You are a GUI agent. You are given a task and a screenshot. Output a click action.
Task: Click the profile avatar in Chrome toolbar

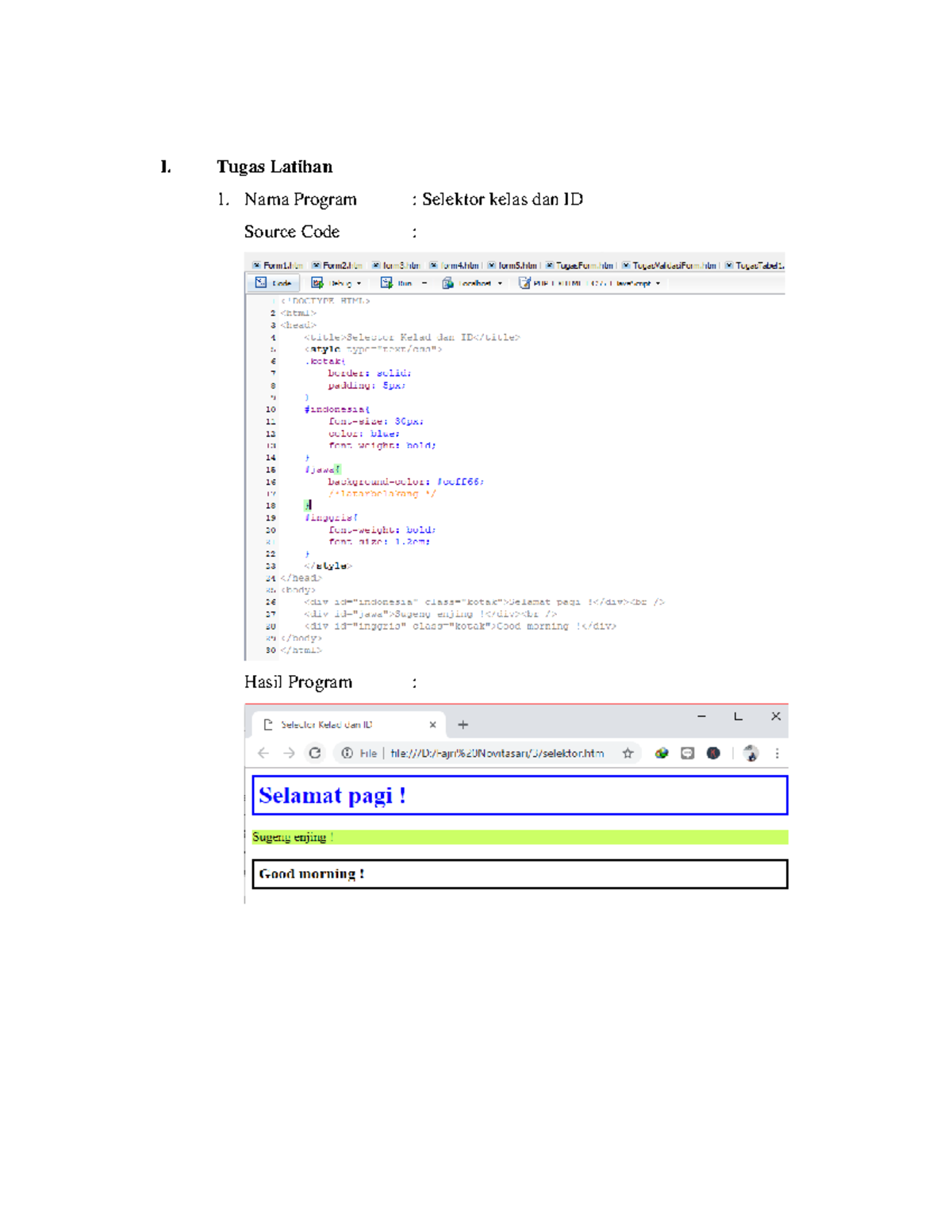pos(750,753)
